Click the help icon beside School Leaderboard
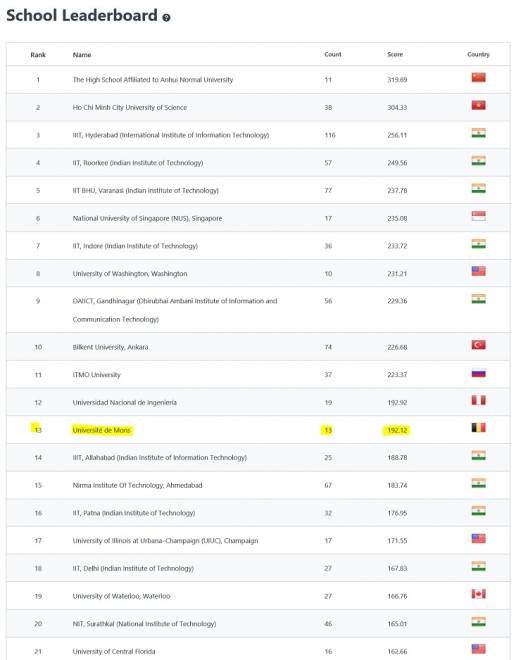 click(x=166, y=18)
